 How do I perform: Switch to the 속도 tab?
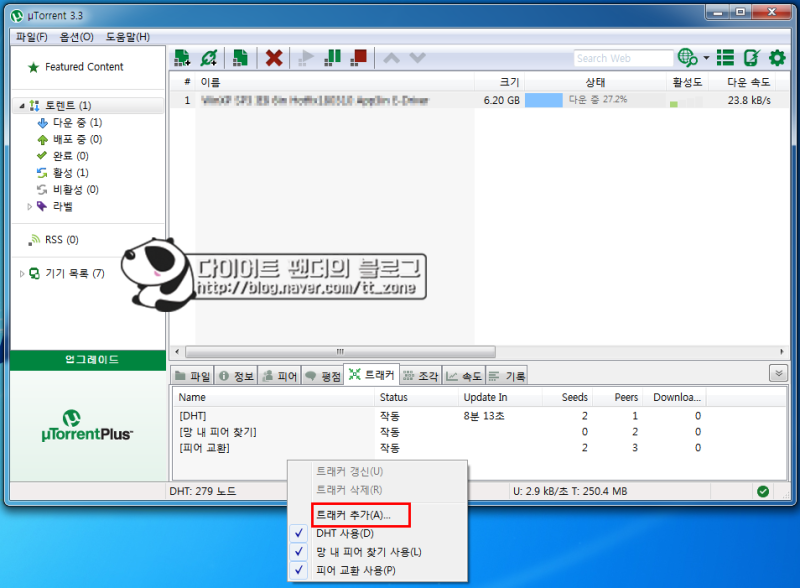[464, 376]
